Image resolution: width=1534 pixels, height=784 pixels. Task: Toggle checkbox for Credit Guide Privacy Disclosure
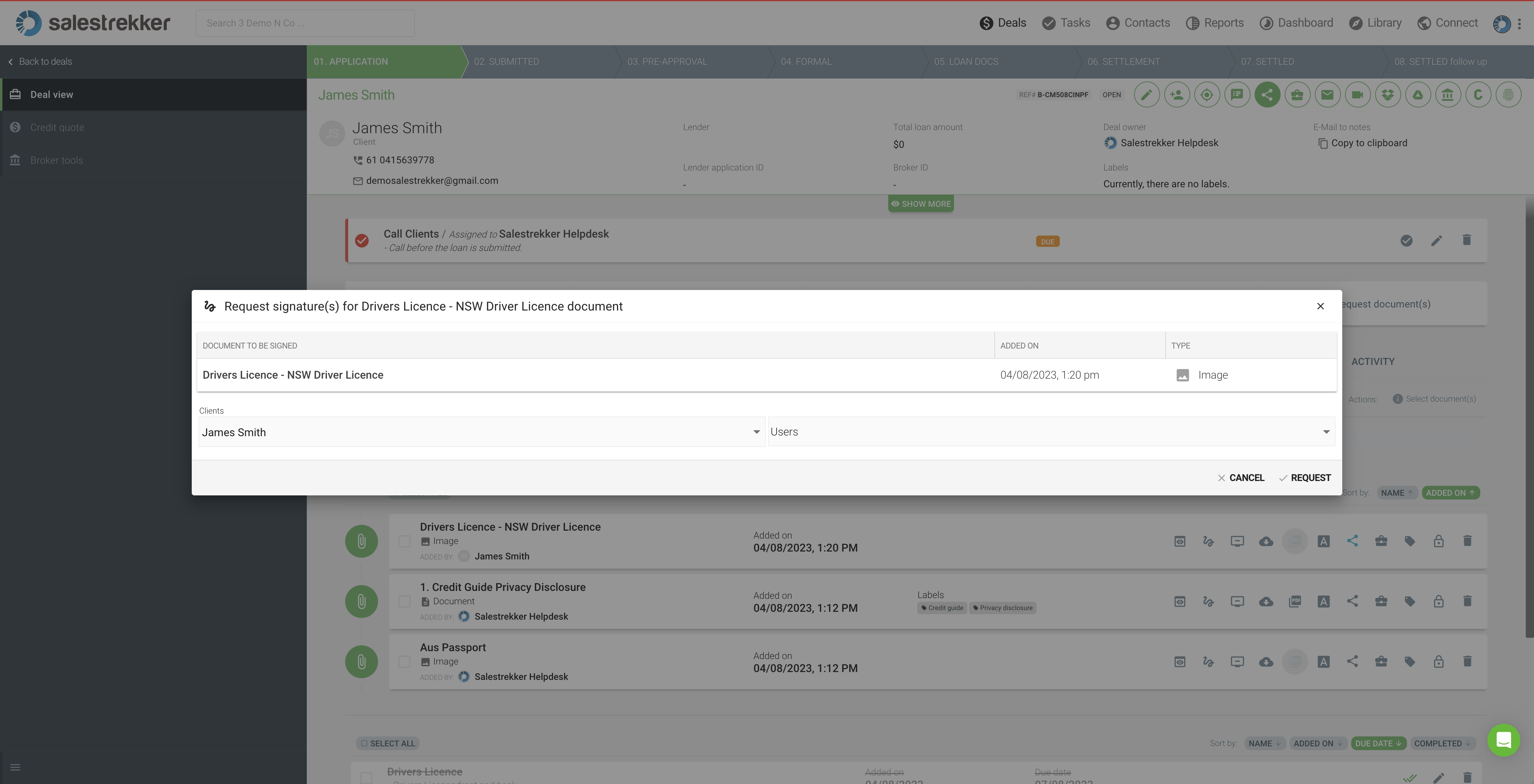[404, 601]
